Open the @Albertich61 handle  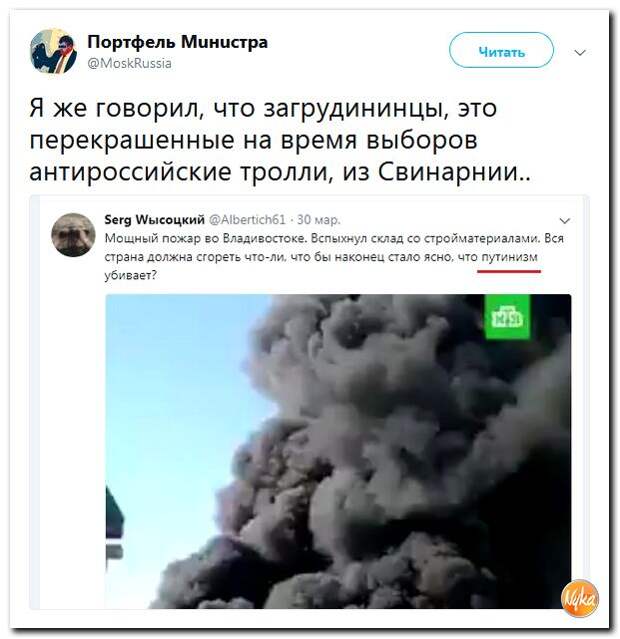click(x=247, y=220)
